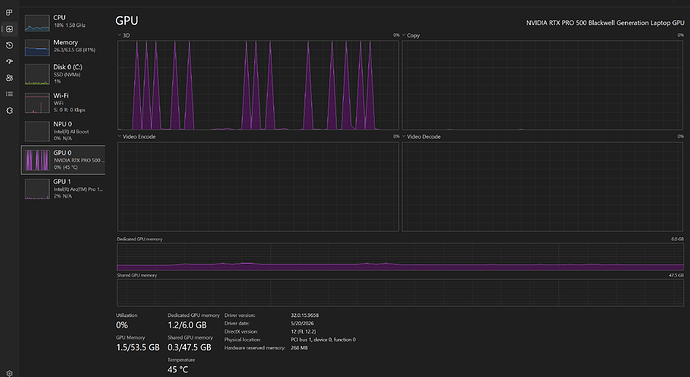Screen dimensions: 690x377
Task: Click the PCI bus 1 physical location
Action: click(x=323, y=340)
